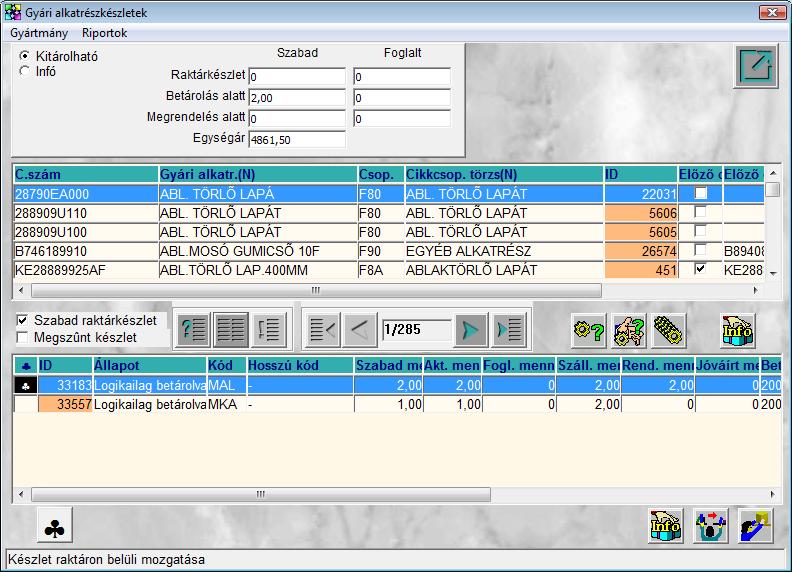
Task: Click the upper table horizontal scrollbar thumb
Action: 316,290
